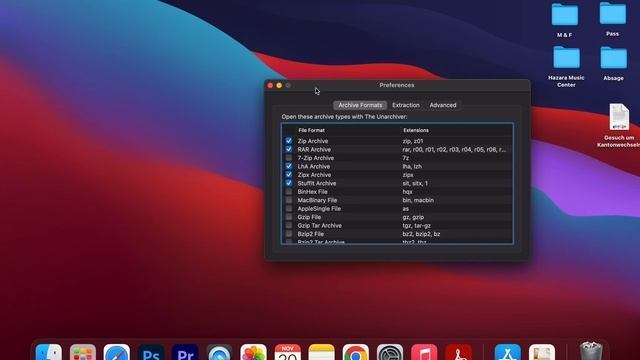Minimize the Preferences window

pyautogui.click(x=279, y=85)
